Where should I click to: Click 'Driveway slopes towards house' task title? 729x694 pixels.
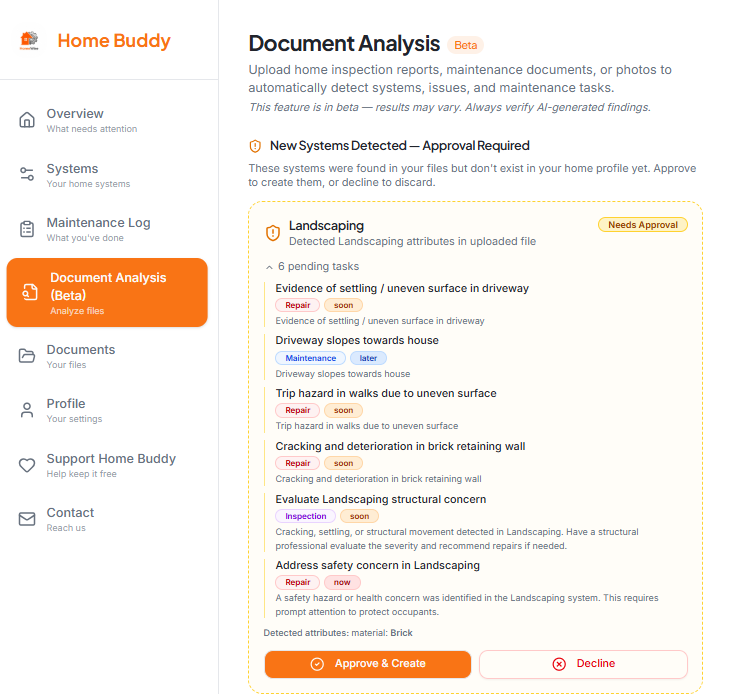(357, 340)
